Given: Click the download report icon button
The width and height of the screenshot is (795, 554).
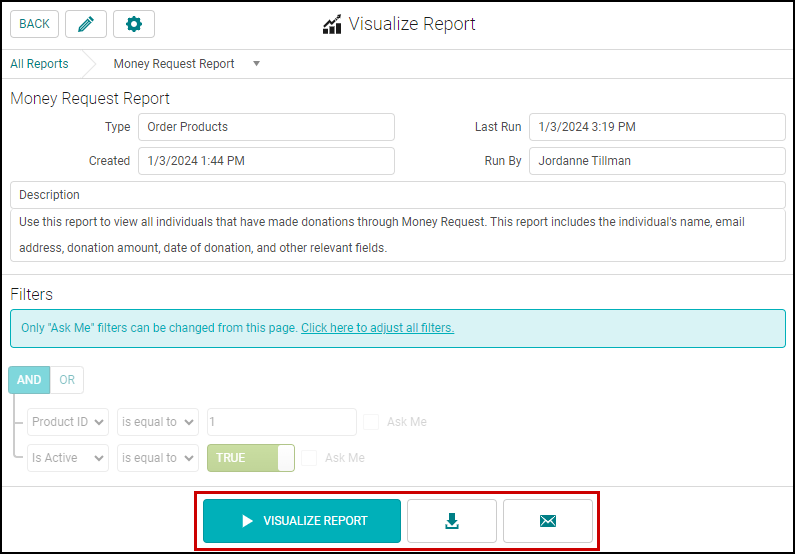Looking at the screenshot, I should (x=452, y=521).
